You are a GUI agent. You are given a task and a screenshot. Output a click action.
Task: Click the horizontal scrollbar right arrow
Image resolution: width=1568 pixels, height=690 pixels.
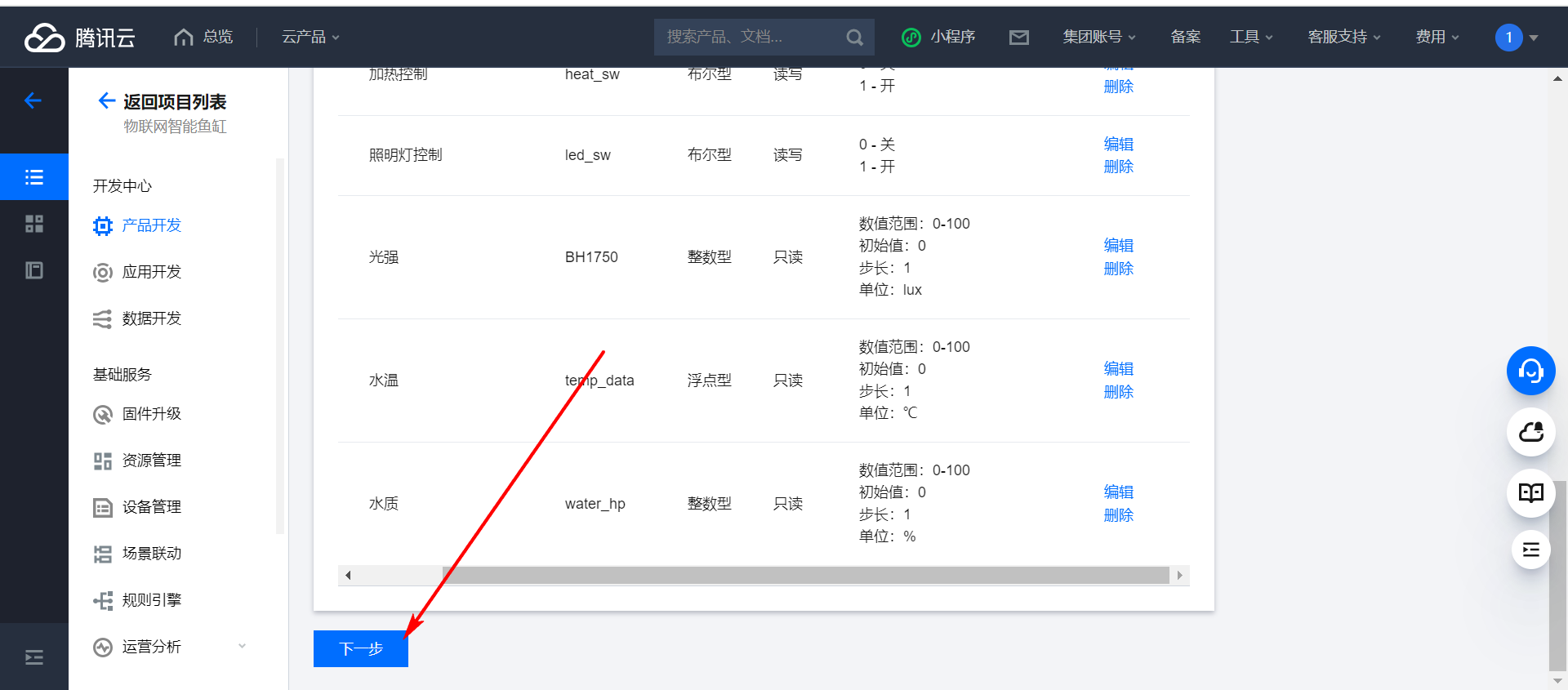tap(1179, 576)
